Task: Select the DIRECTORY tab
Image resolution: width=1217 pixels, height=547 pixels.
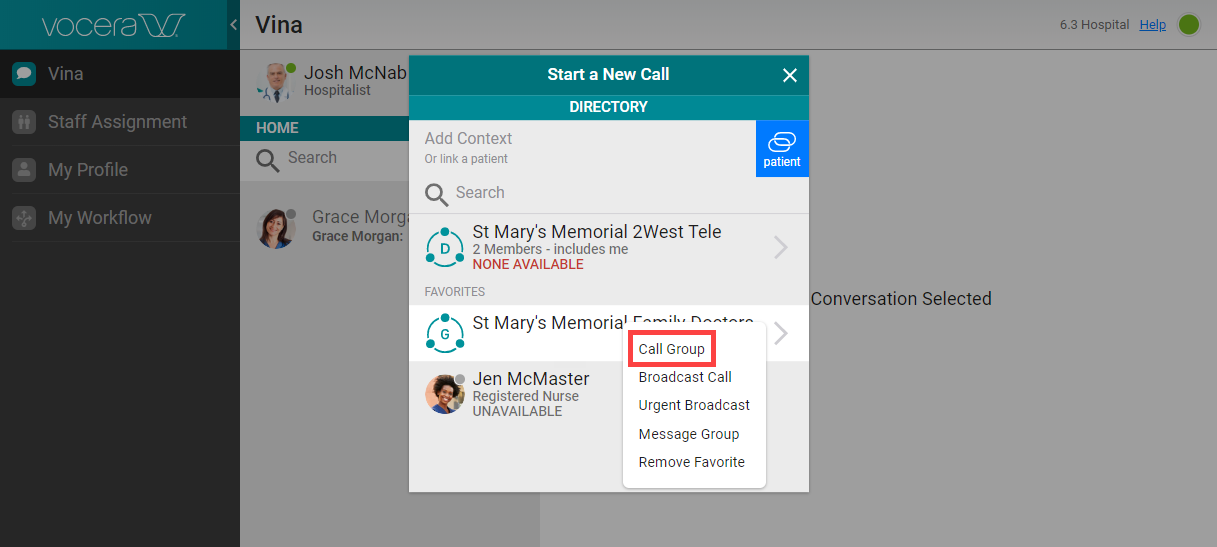Action: pyautogui.click(x=609, y=107)
